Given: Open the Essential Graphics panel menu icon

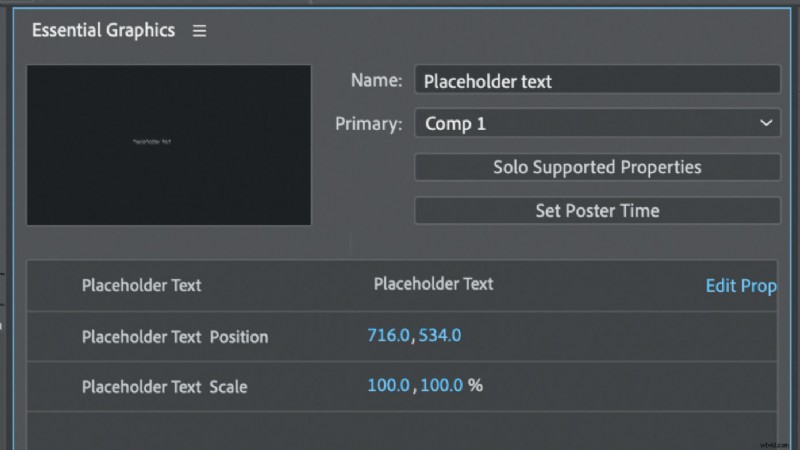Looking at the screenshot, I should [199, 30].
